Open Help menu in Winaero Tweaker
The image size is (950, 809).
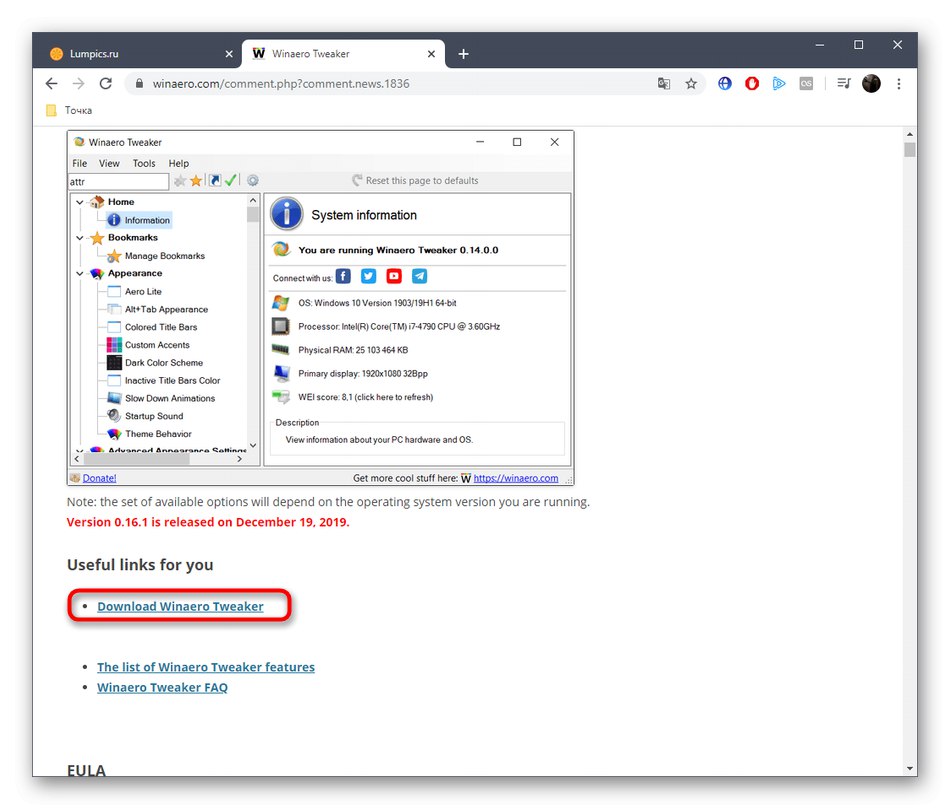pos(179,163)
